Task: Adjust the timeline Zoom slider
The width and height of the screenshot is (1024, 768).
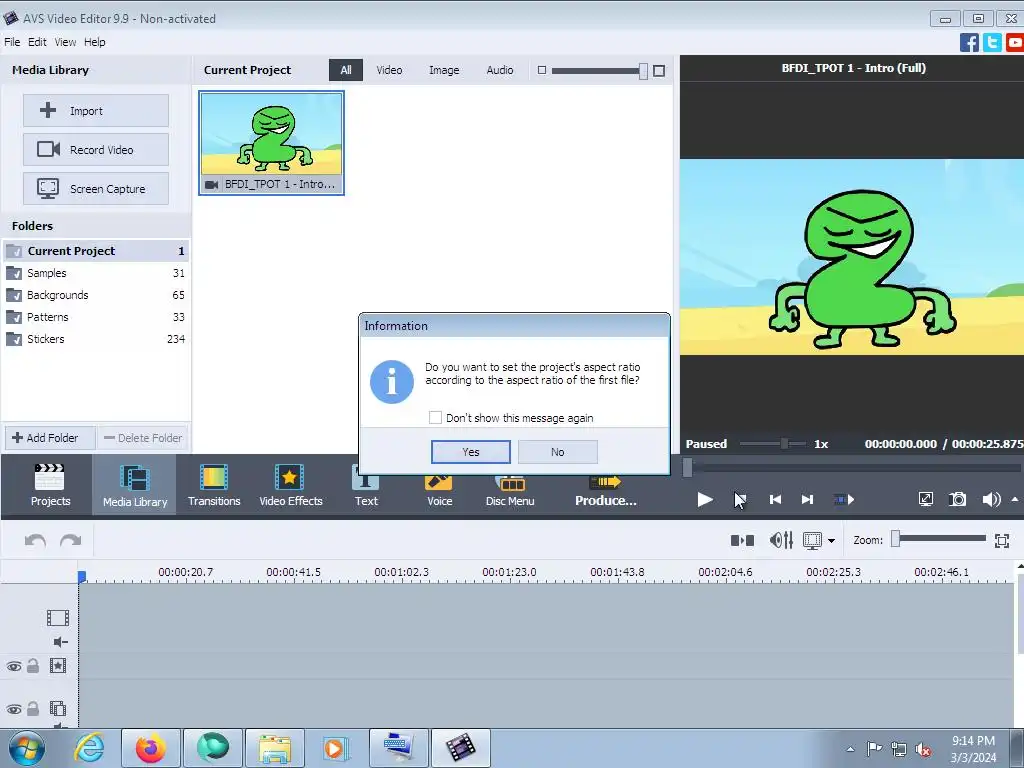Action: pos(896,539)
